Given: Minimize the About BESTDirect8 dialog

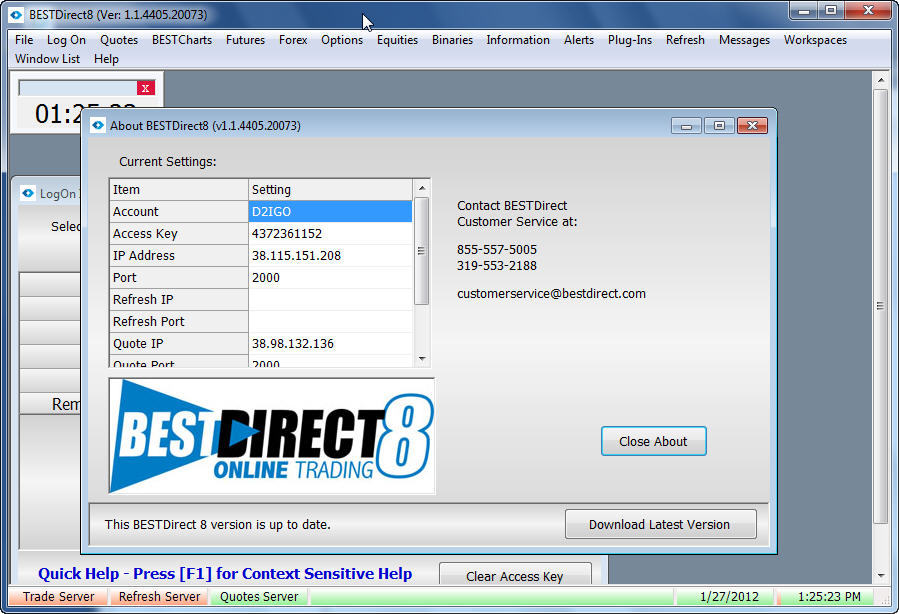Looking at the screenshot, I should pyautogui.click(x=686, y=126).
